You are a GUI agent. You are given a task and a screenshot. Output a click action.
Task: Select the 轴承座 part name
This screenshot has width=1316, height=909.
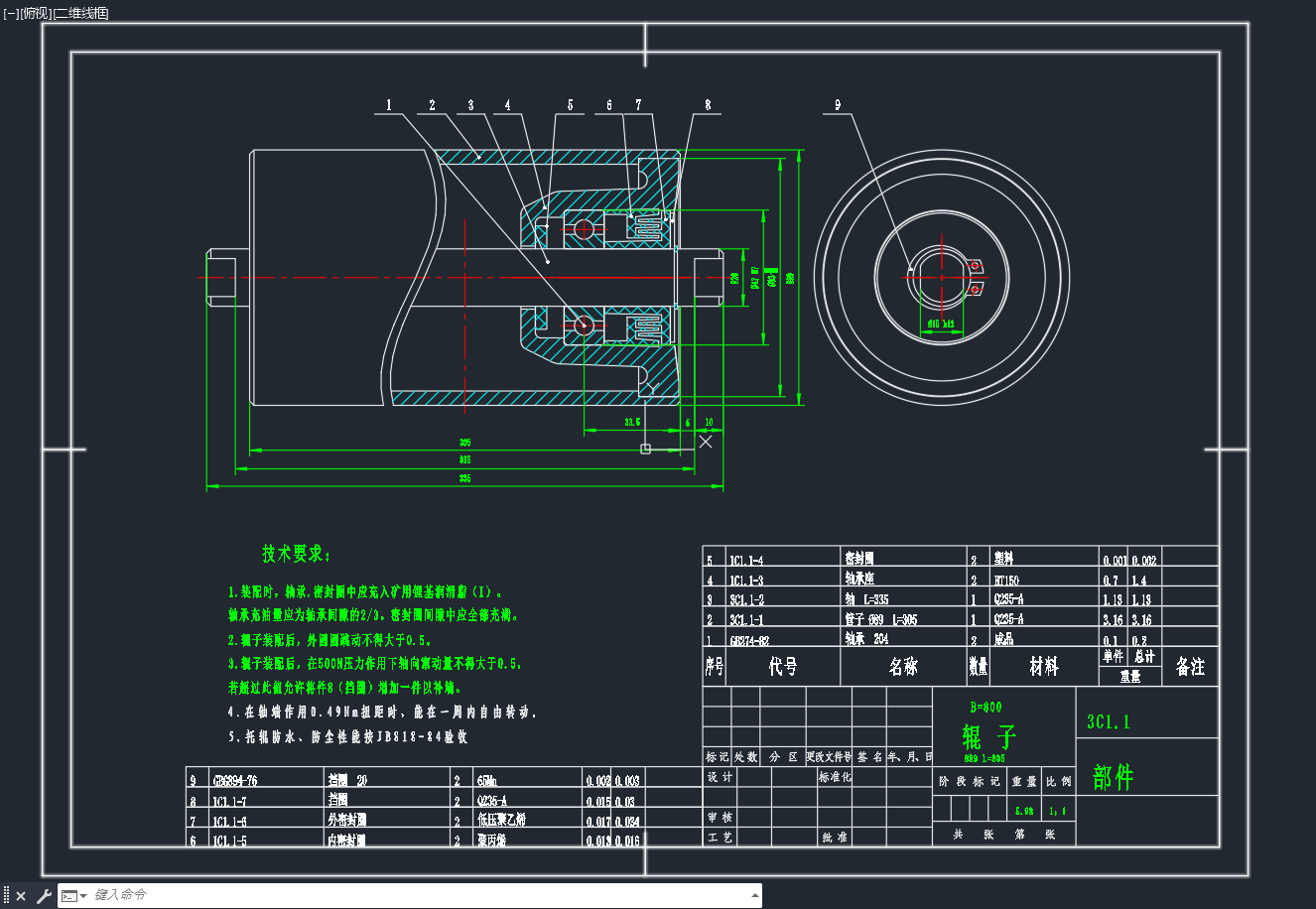(x=858, y=580)
